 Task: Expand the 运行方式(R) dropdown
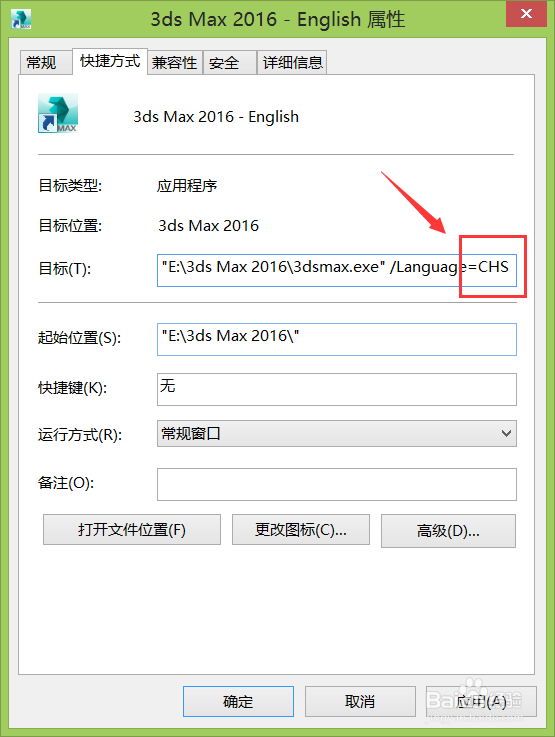click(336, 433)
